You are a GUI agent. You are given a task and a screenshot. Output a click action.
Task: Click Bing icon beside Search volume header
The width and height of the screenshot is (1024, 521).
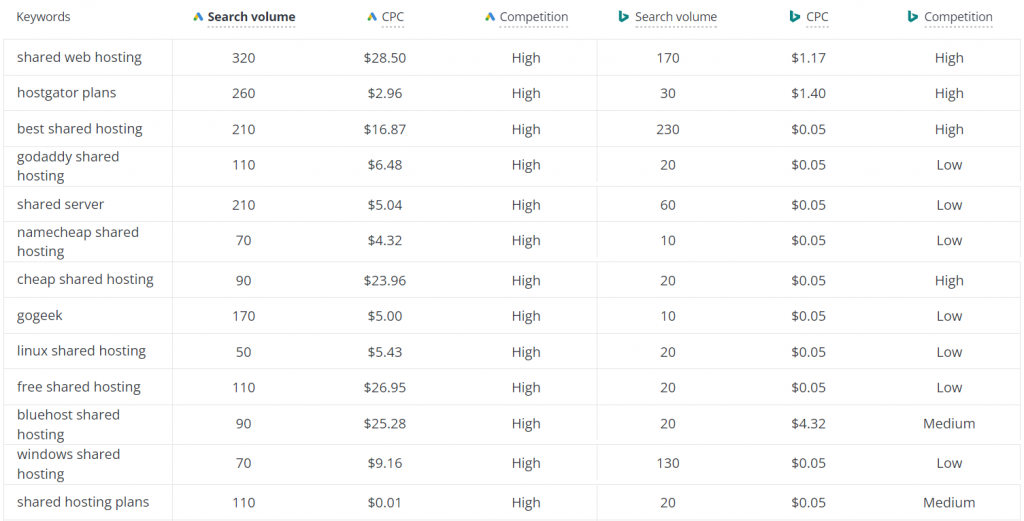tap(624, 17)
